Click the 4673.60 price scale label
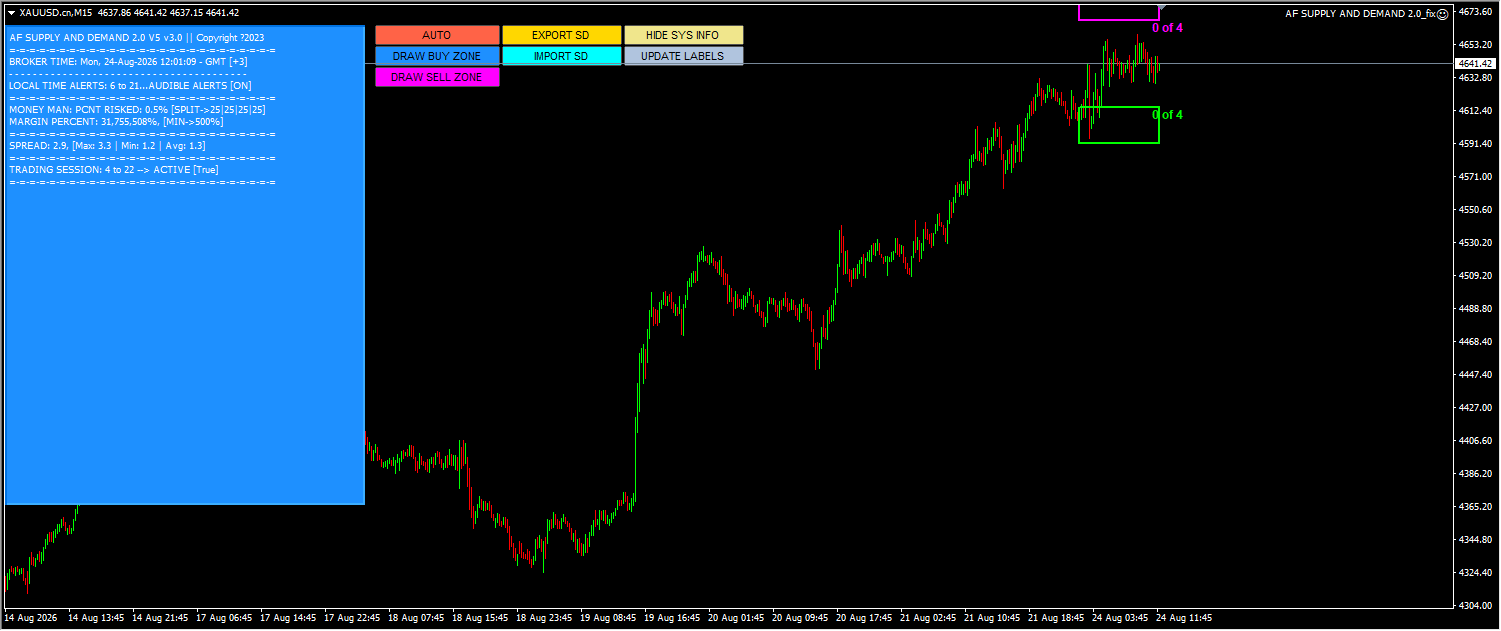Viewport: 1501px width, 631px height. coord(1475,12)
